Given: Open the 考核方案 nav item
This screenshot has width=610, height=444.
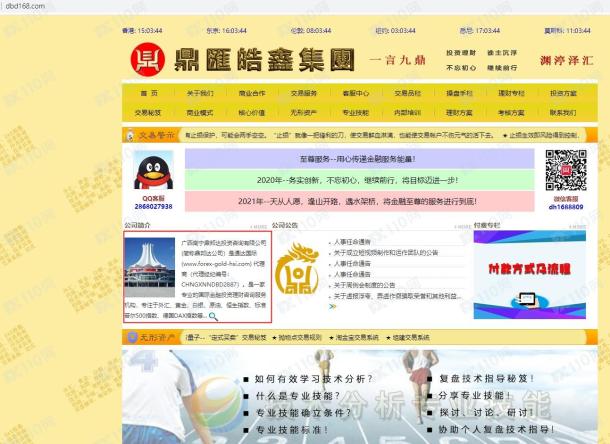Looking at the screenshot, I should (511, 112).
